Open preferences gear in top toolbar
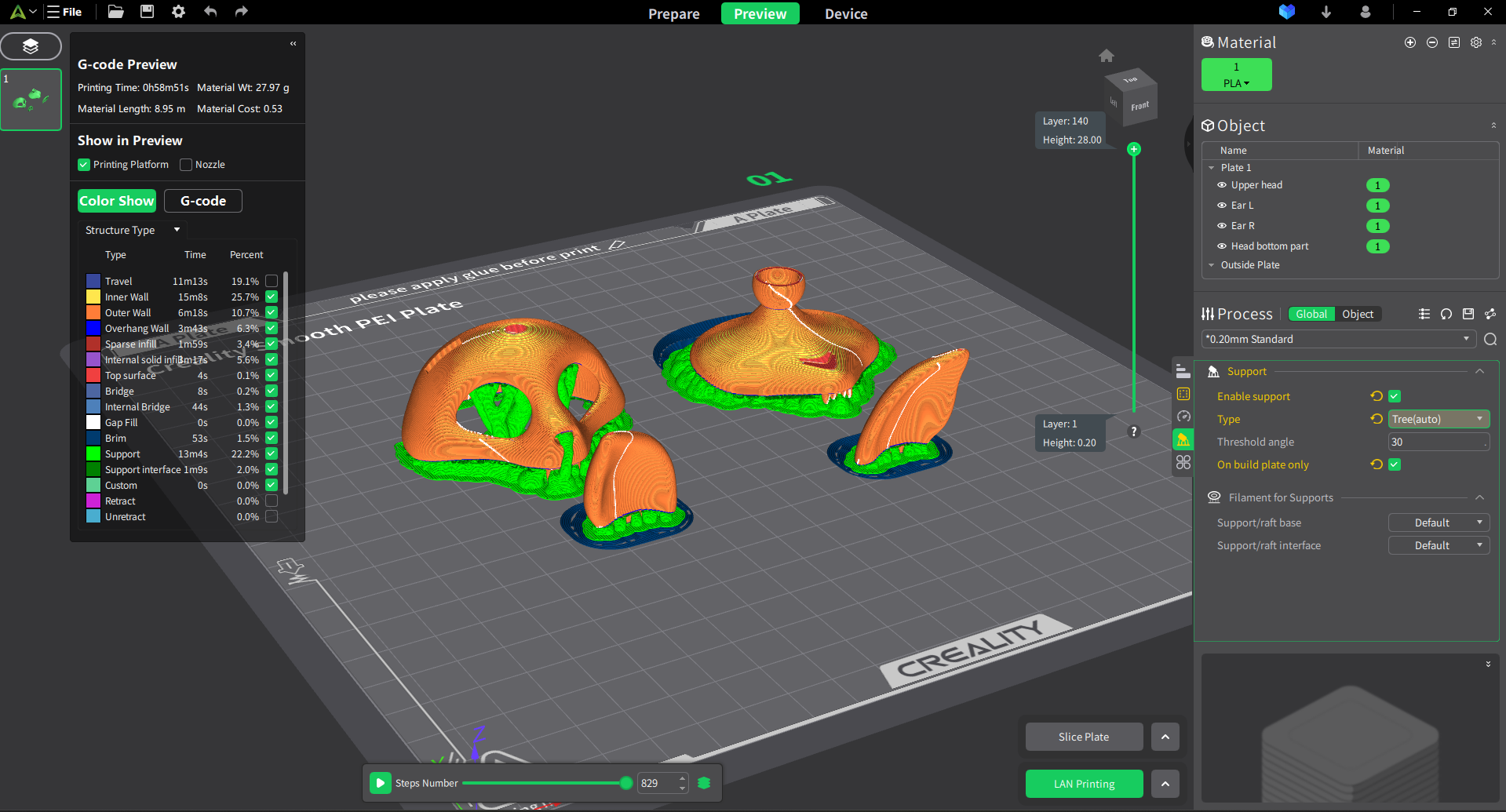This screenshot has height=812, width=1506. [178, 12]
